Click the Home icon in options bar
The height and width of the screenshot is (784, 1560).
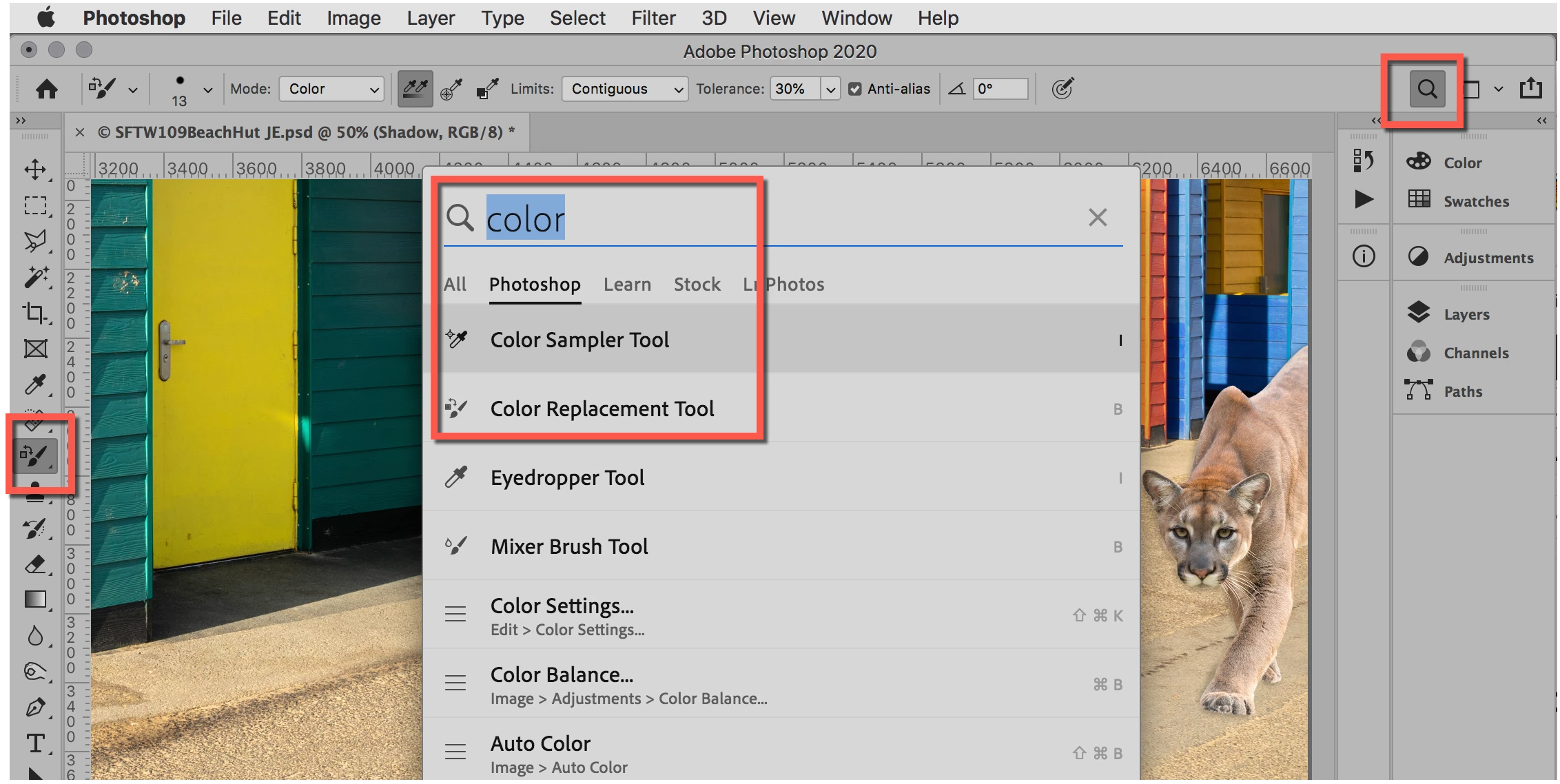coord(47,89)
